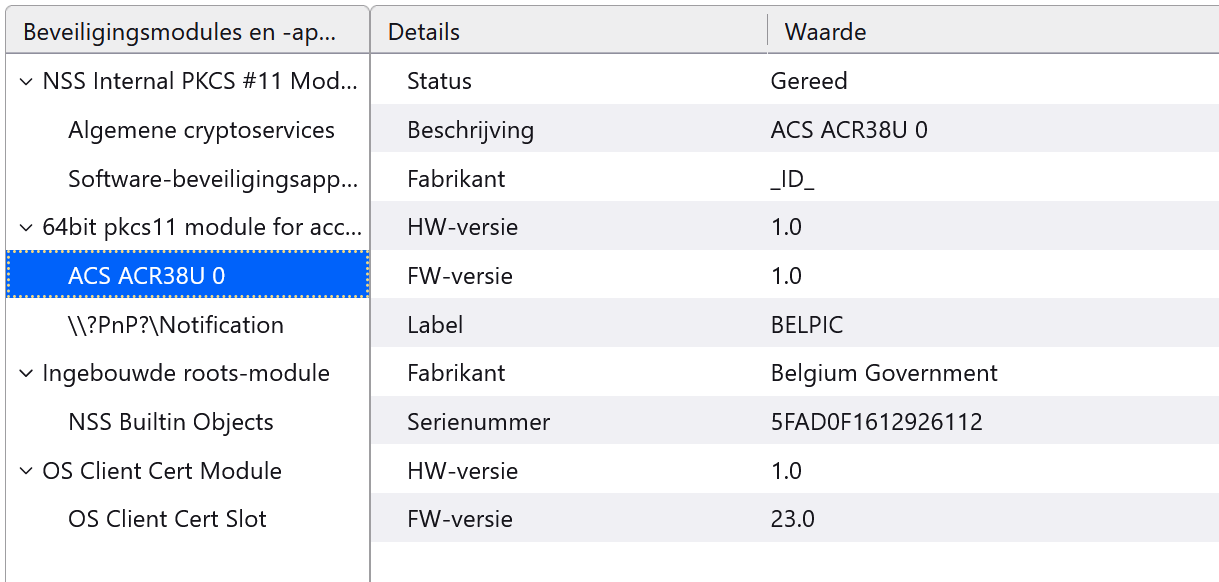The height and width of the screenshot is (582, 1219).
Task: Collapse the NSS Internal PKCS #11 Module node
Action: point(25,82)
